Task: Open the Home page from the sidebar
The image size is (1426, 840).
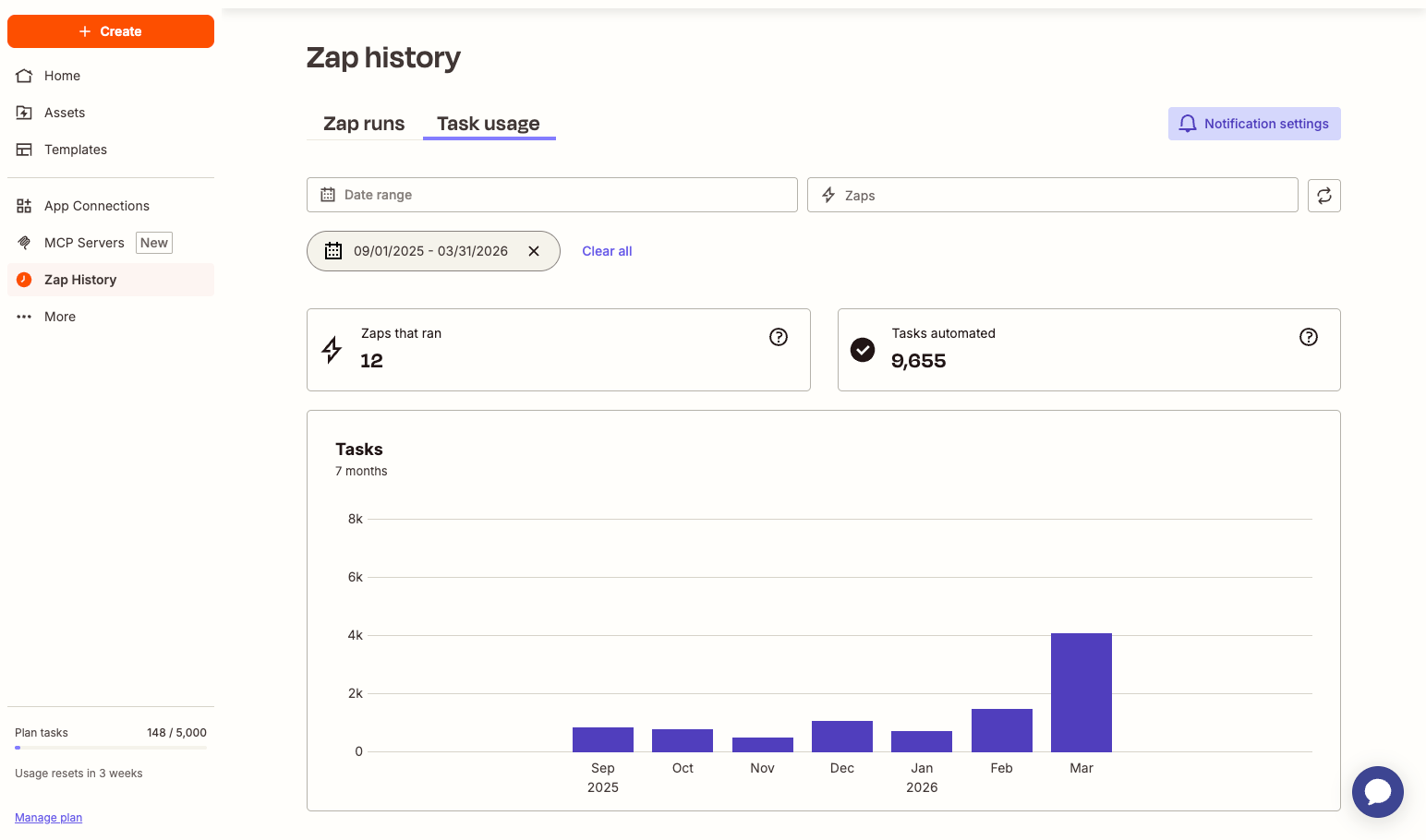Action: click(62, 75)
